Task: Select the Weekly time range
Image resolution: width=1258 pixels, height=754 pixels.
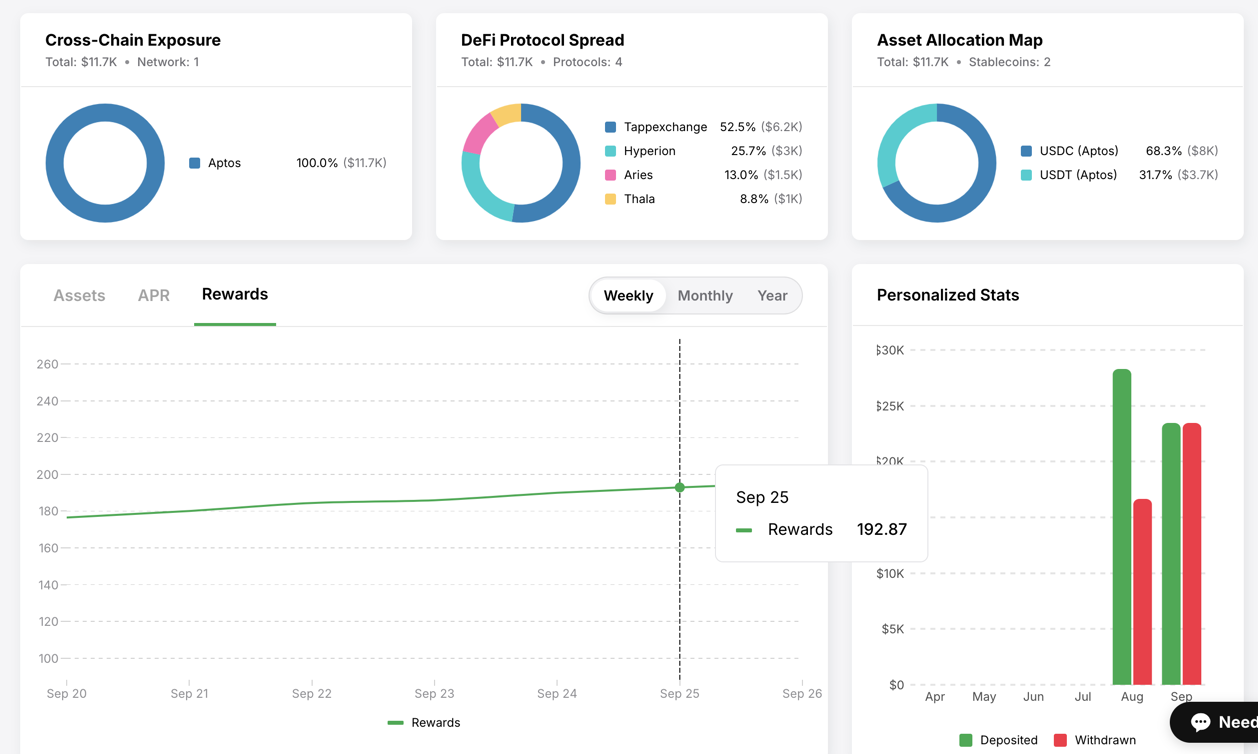Action: pyautogui.click(x=628, y=296)
